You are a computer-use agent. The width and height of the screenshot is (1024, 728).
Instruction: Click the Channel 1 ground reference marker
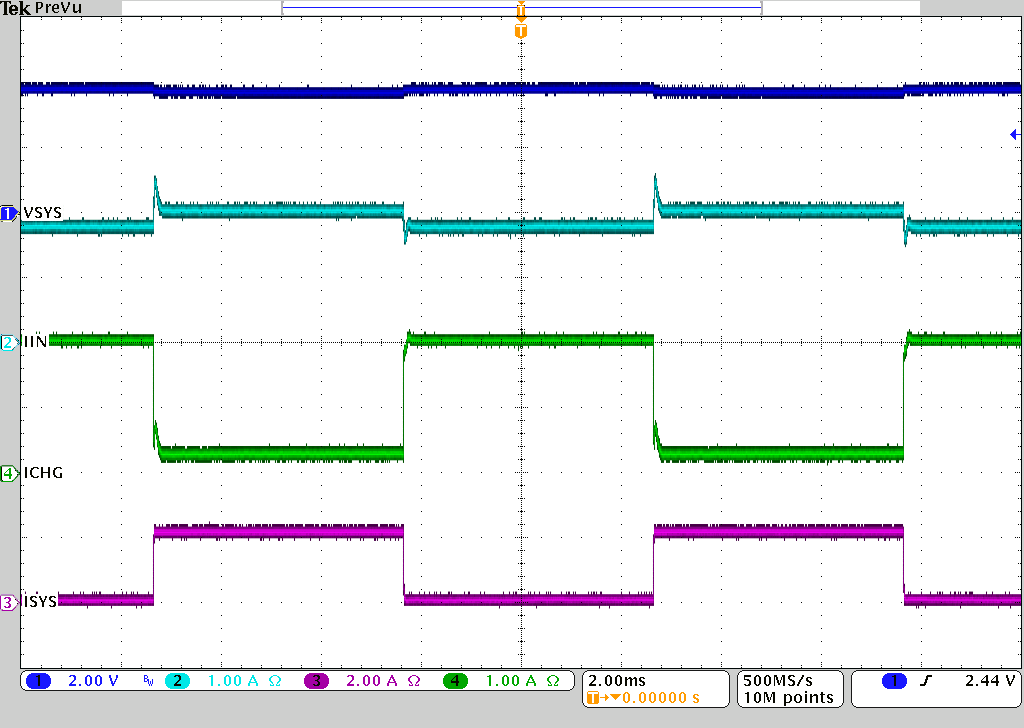pyautogui.click(x=8, y=213)
